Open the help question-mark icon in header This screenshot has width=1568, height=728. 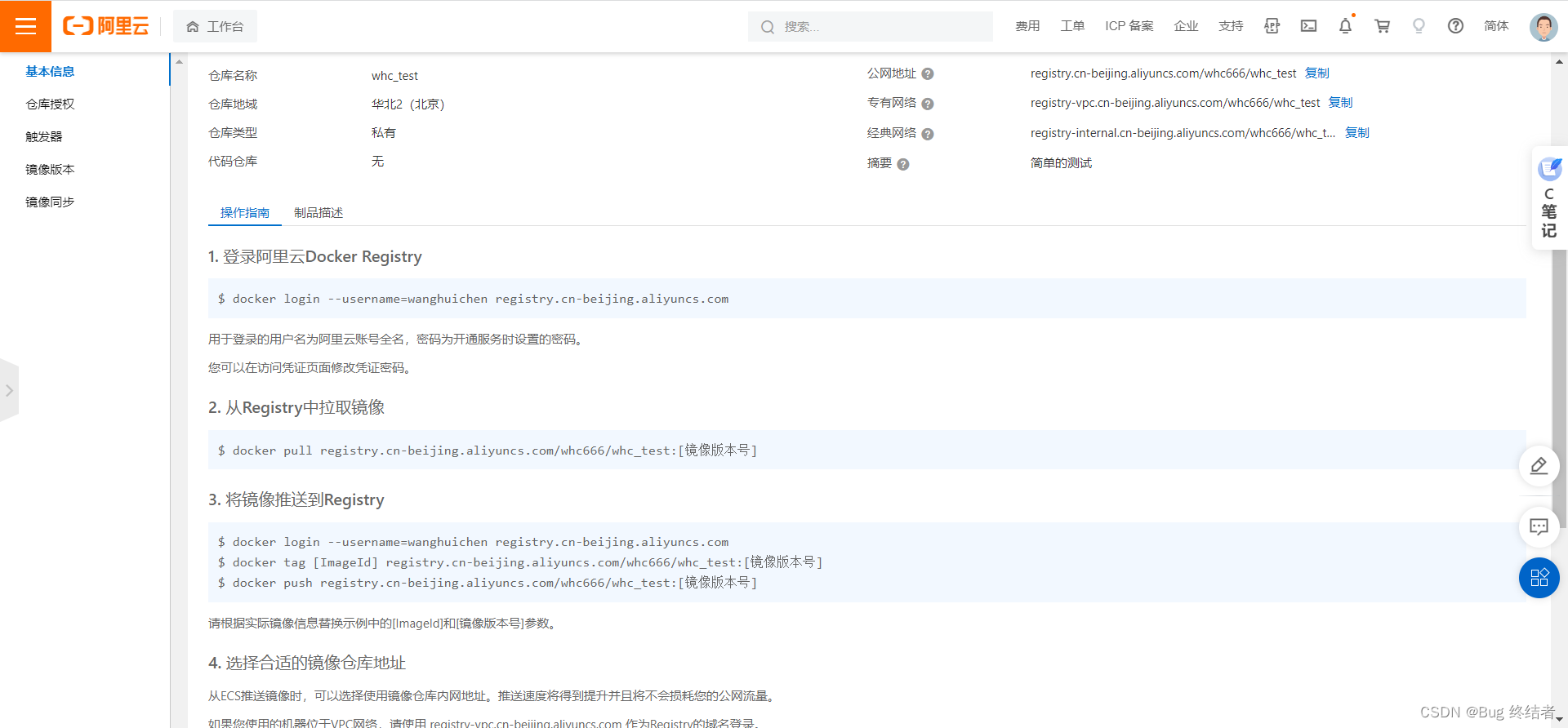point(1455,26)
